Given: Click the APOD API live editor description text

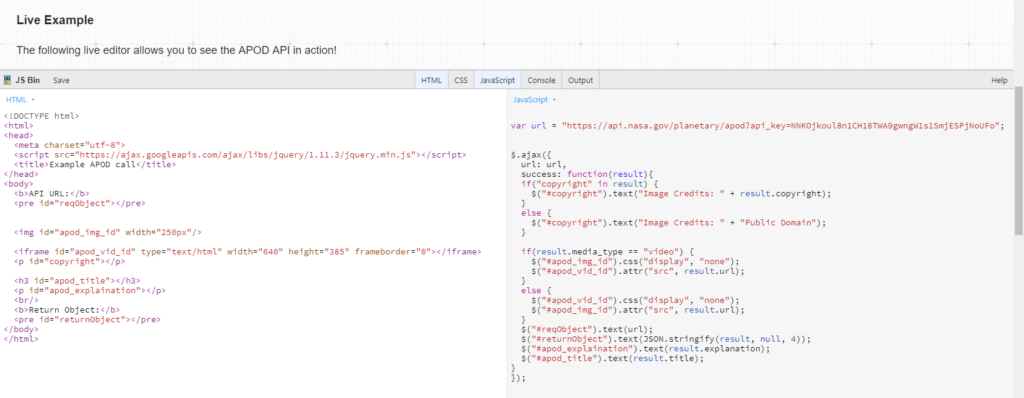Looking at the screenshot, I should (176, 50).
